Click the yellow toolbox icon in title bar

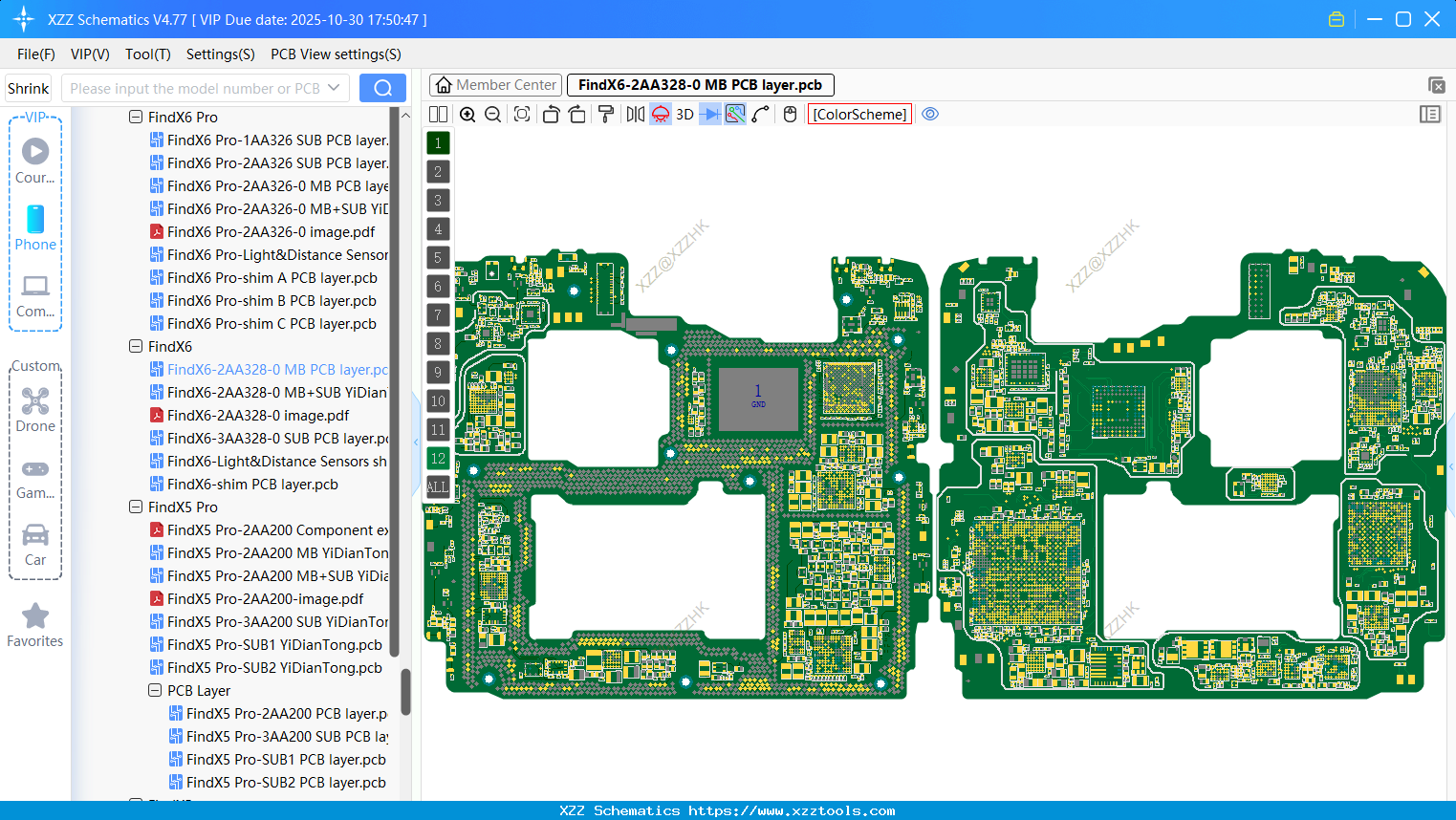(1336, 19)
